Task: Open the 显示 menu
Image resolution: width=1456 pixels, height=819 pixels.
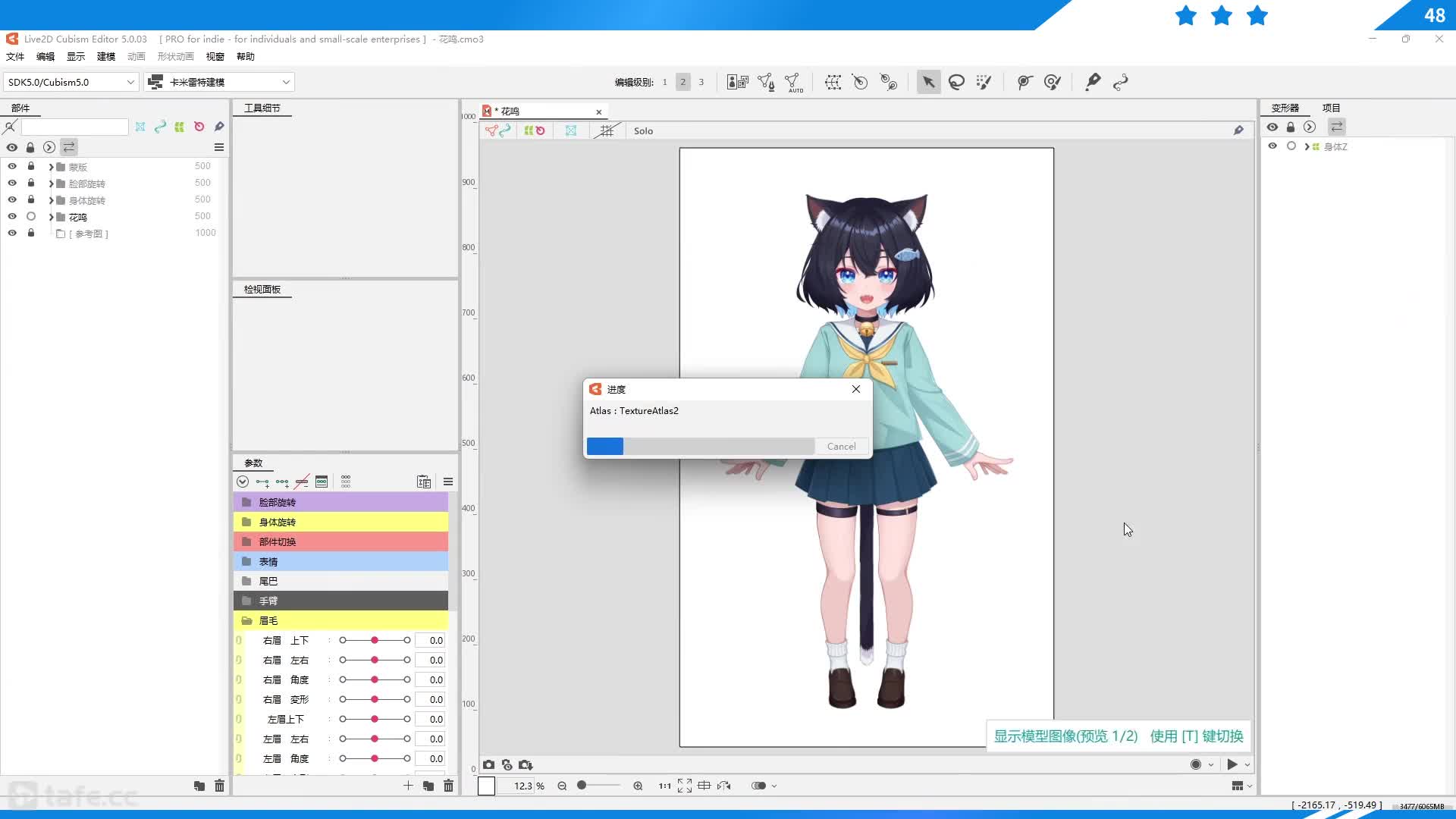Action: coord(76,57)
